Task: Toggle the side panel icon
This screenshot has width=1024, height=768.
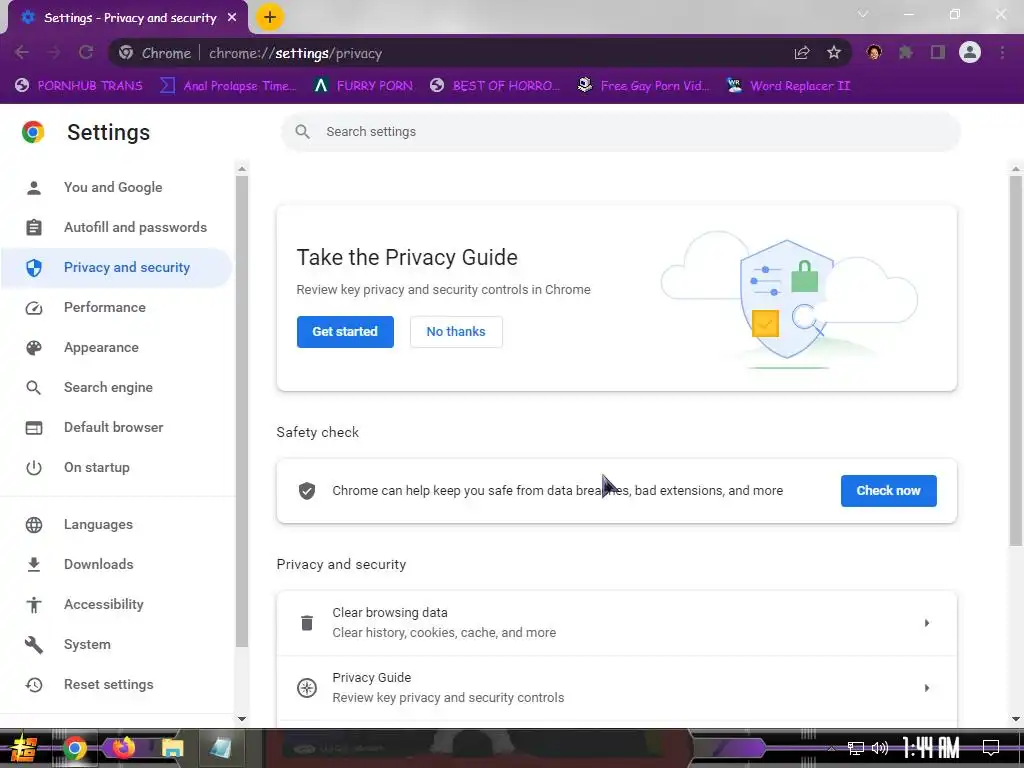Action: pyautogui.click(x=938, y=53)
